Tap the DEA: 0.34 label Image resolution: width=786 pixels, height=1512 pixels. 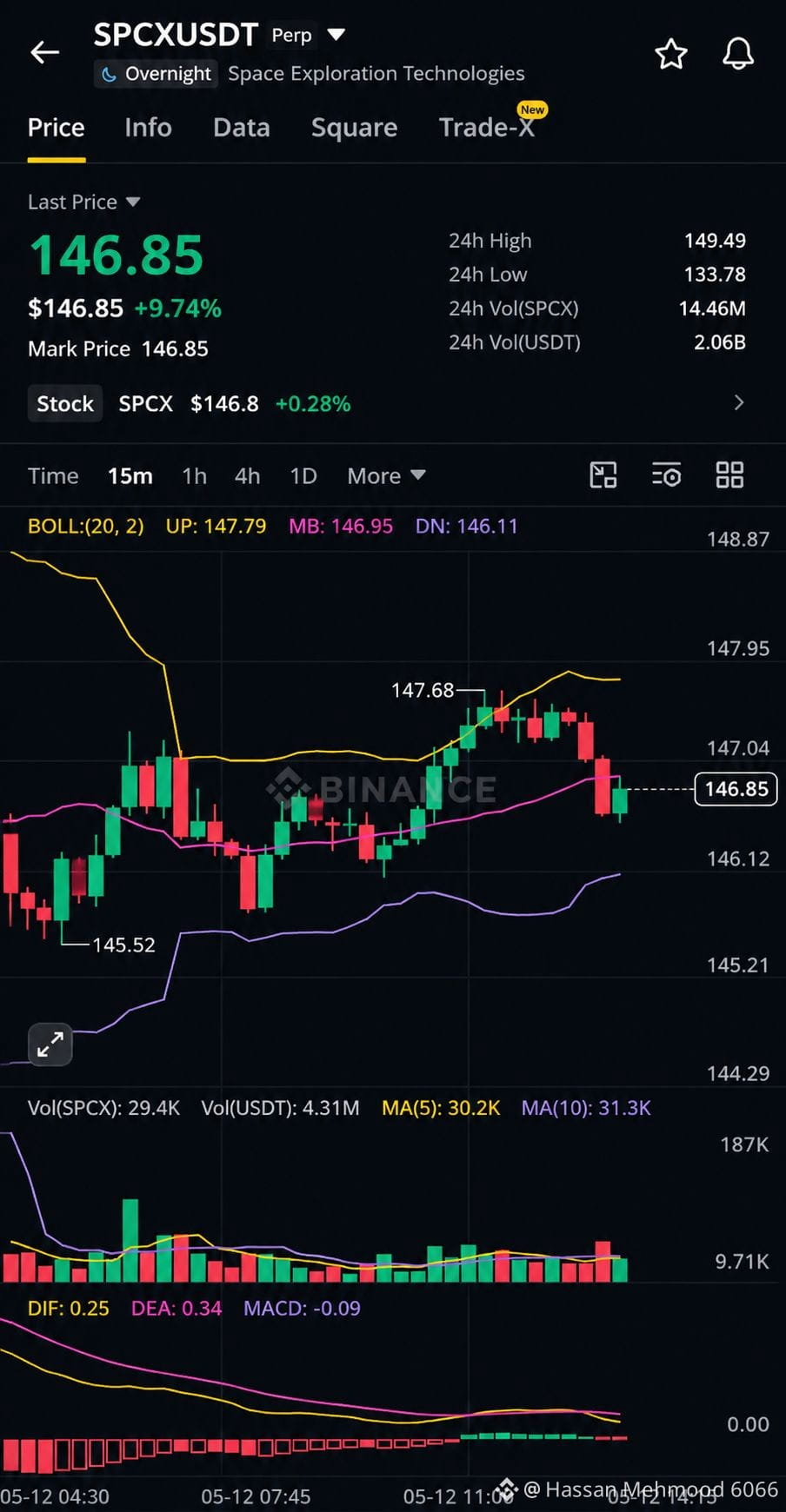[x=177, y=1308]
